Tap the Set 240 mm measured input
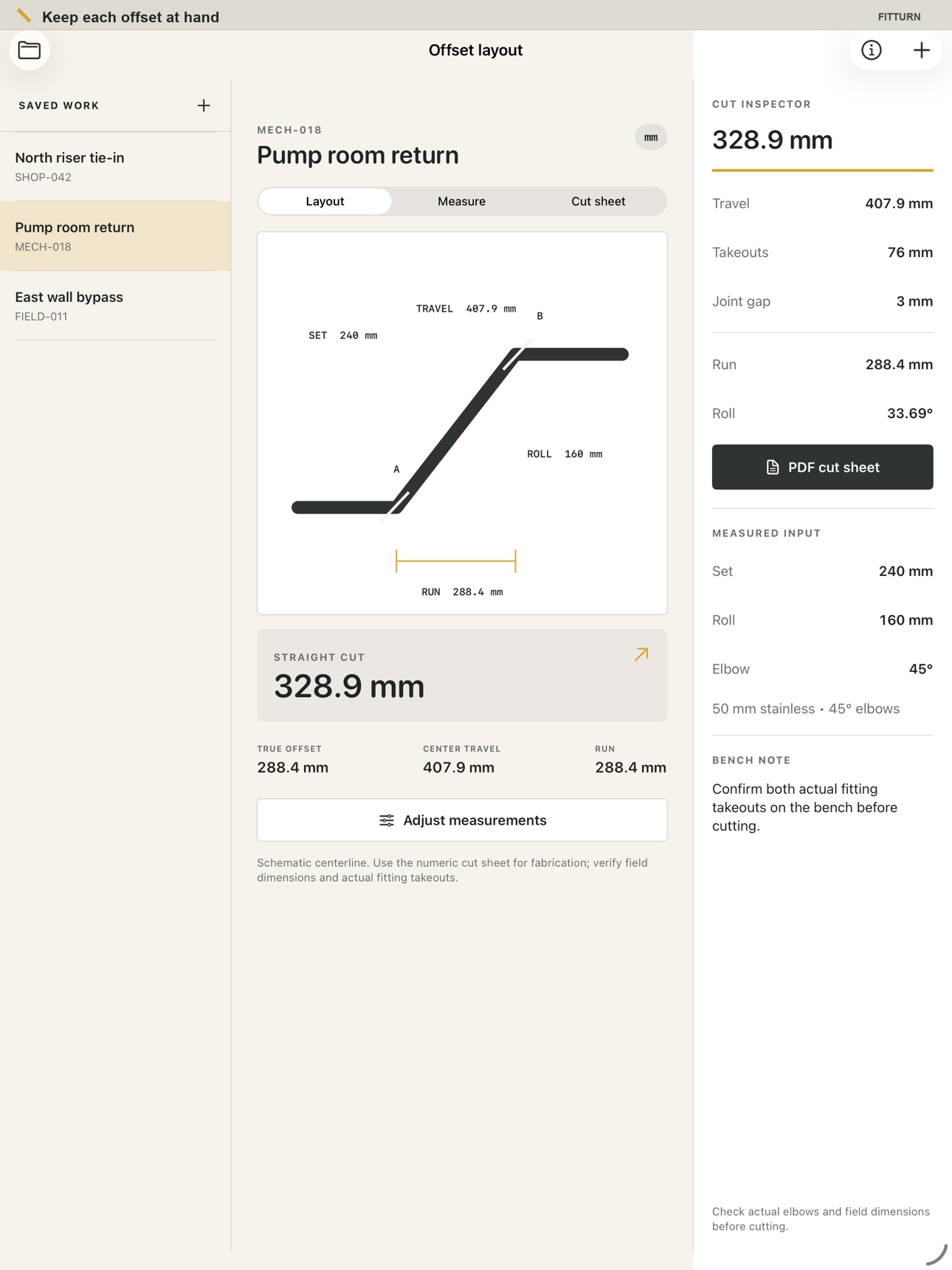This screenshot has height=1270, width=952. coord(822,571)
